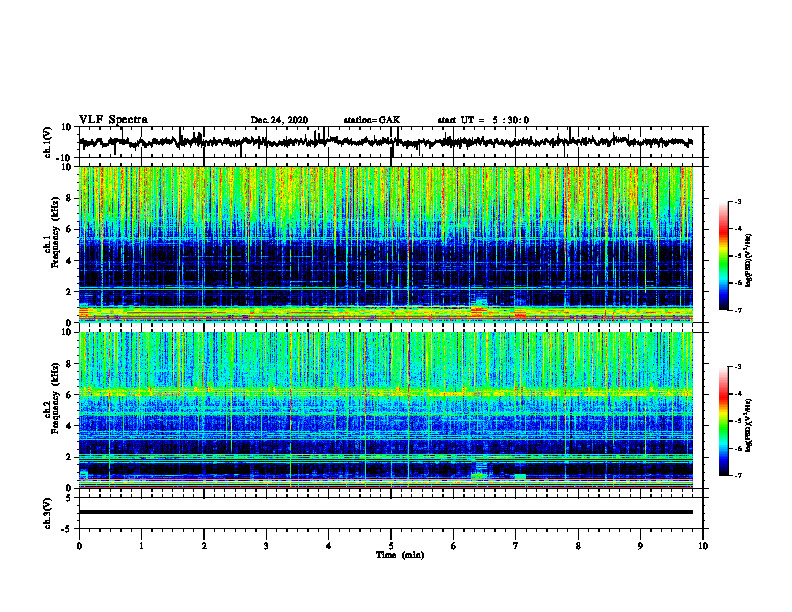Click the "-3" label on ch.1 color bar
The height and width of the screenshot is (612, 792).
click(737, 202)
